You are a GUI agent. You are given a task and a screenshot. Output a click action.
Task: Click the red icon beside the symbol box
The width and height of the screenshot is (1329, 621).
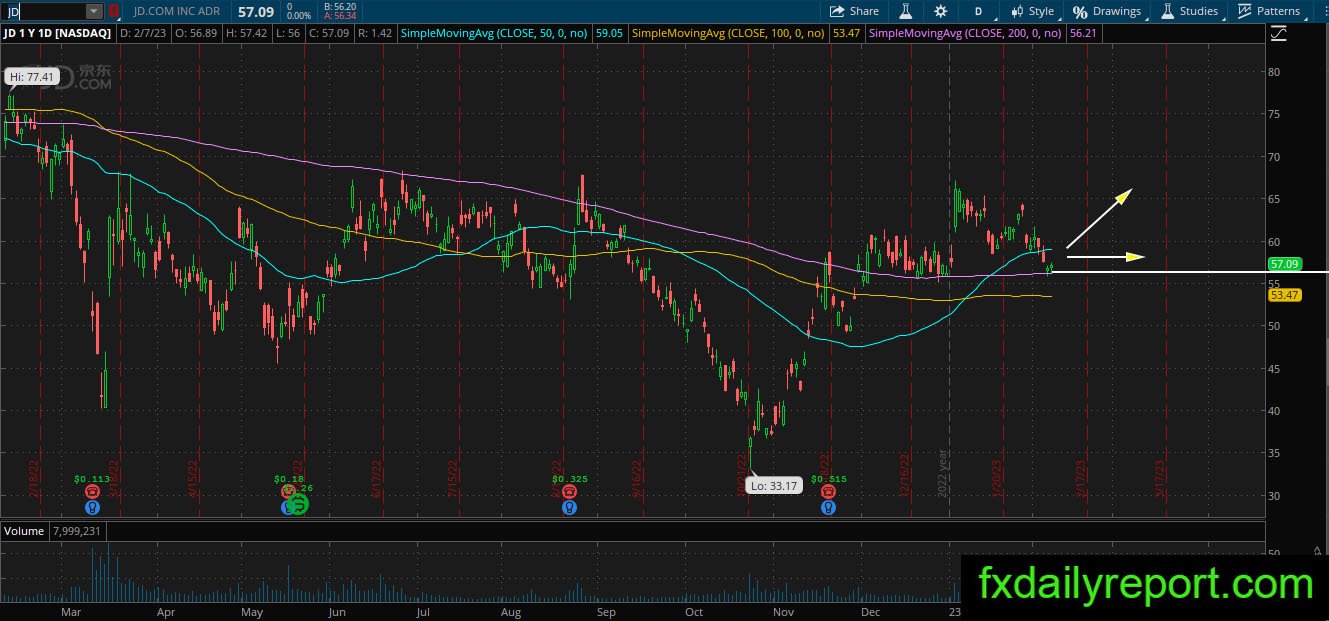click(113, 11)
